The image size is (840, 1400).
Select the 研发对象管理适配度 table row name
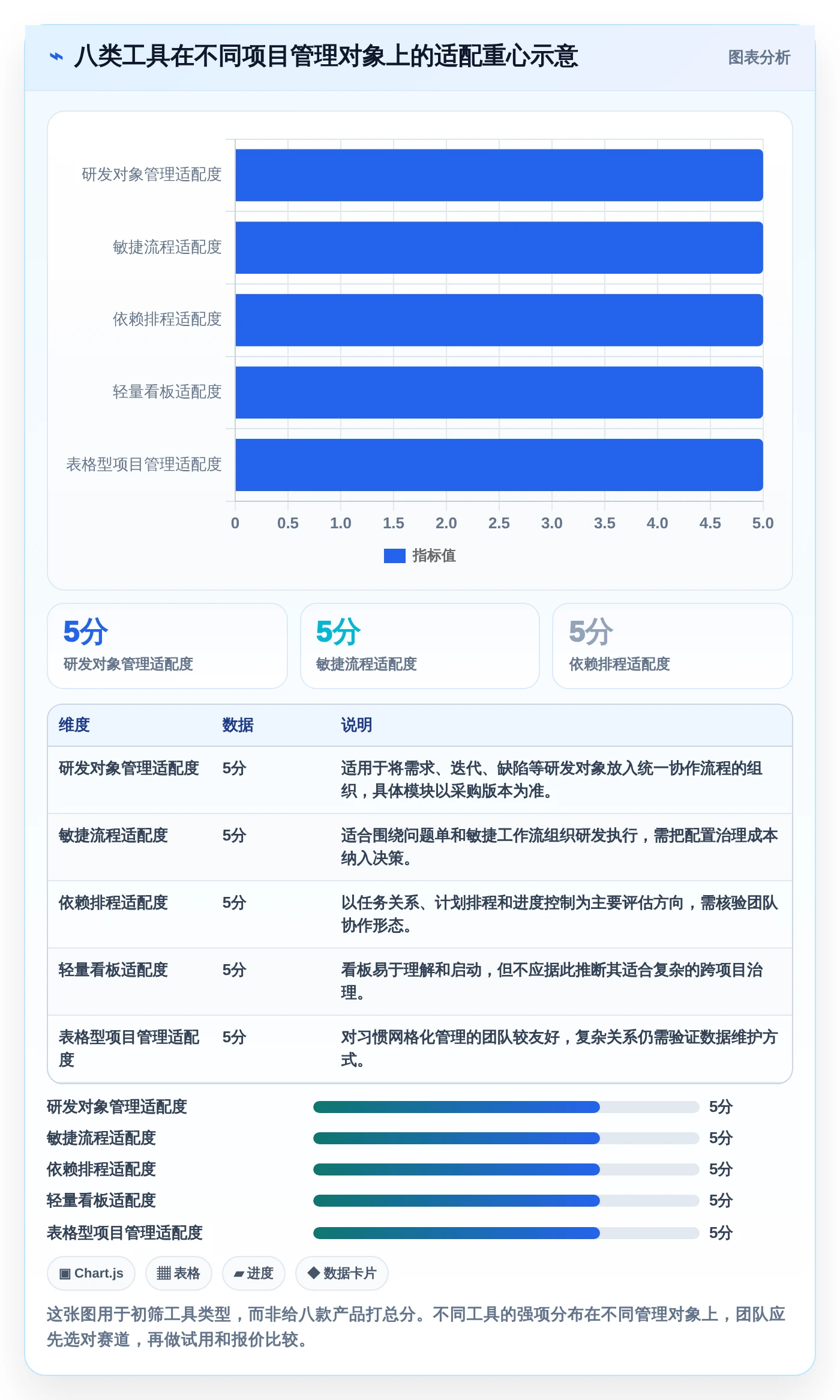click(129, 768)
